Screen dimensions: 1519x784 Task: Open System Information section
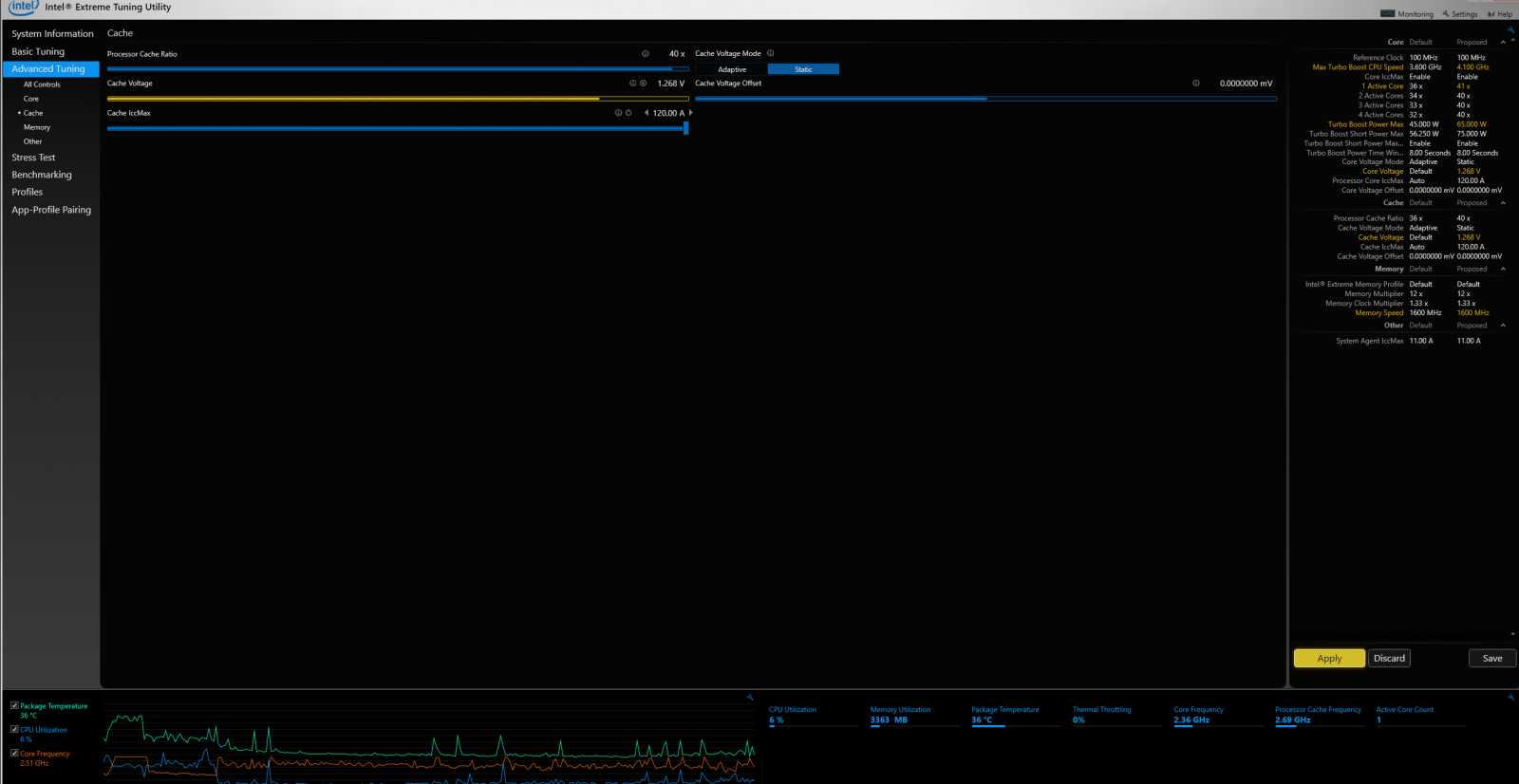tap(52, 34)
